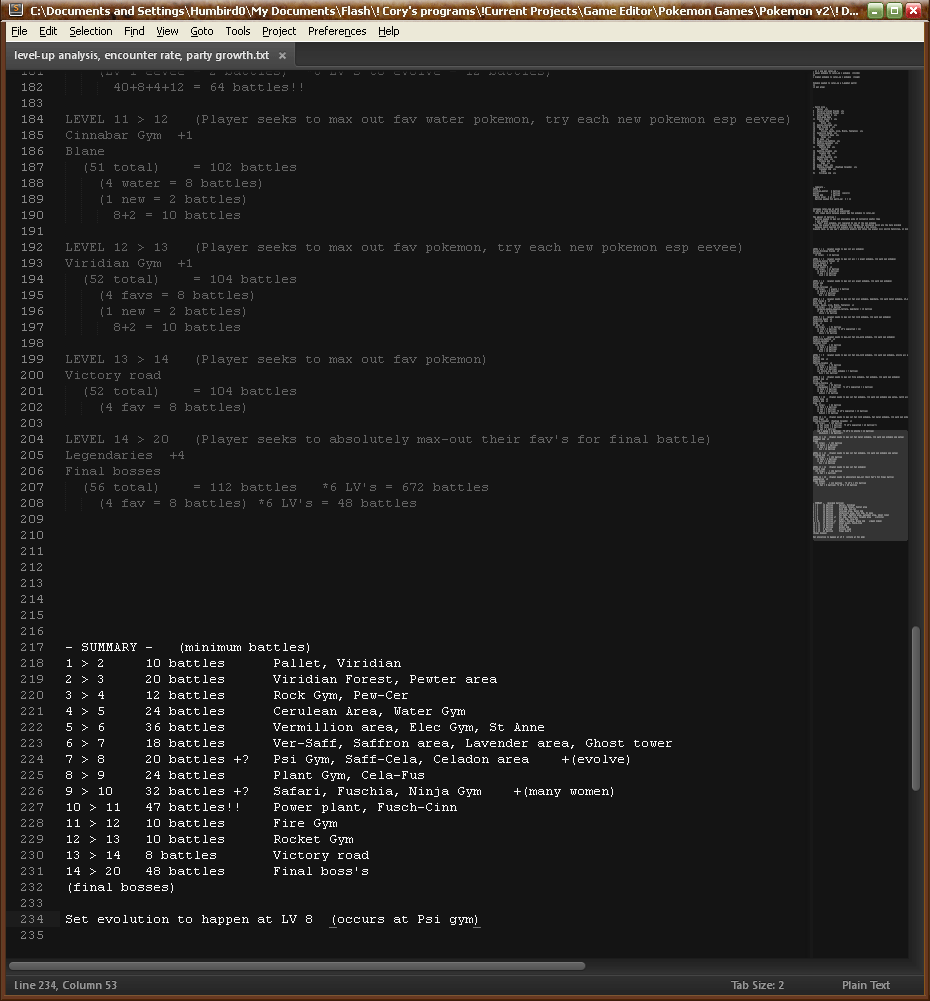Expand the Tools menu
Screen dimensions: 930x1001
238,31
